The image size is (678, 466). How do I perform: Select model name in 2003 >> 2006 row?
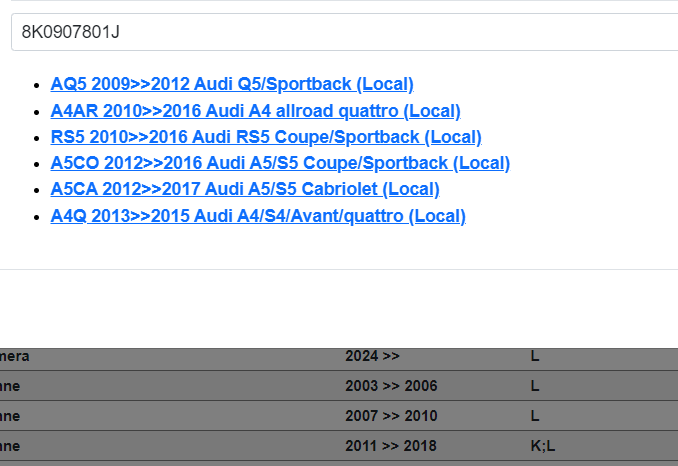tap(10, 386)
